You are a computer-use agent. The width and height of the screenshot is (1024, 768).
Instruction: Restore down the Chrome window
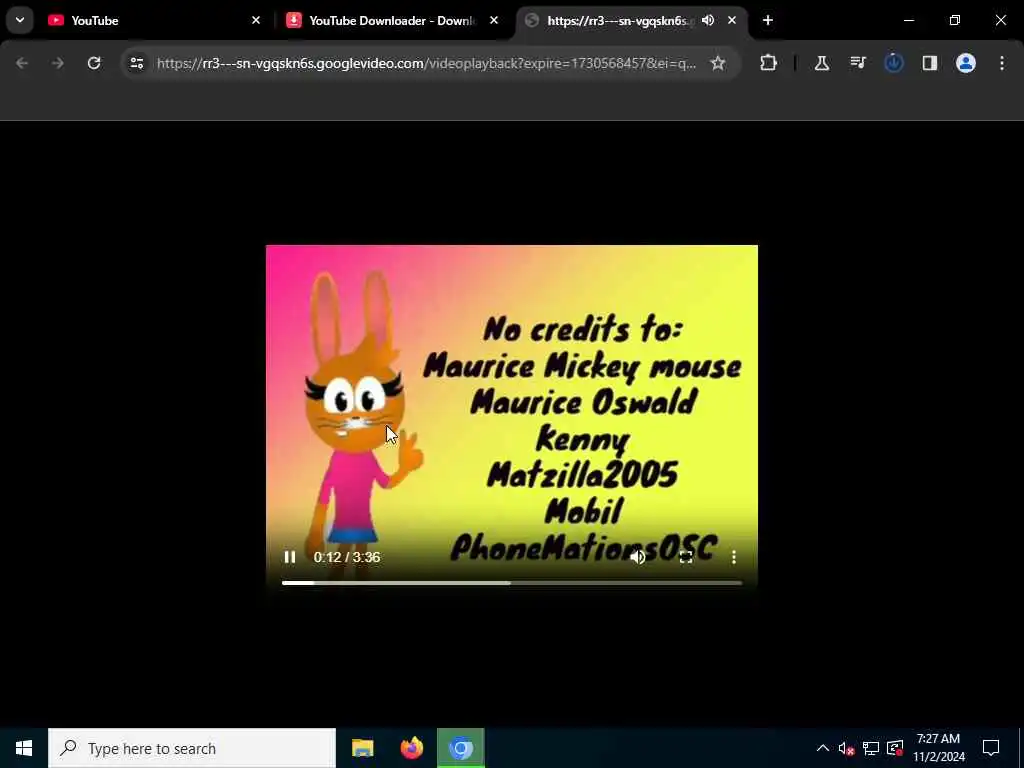(955, 21)
